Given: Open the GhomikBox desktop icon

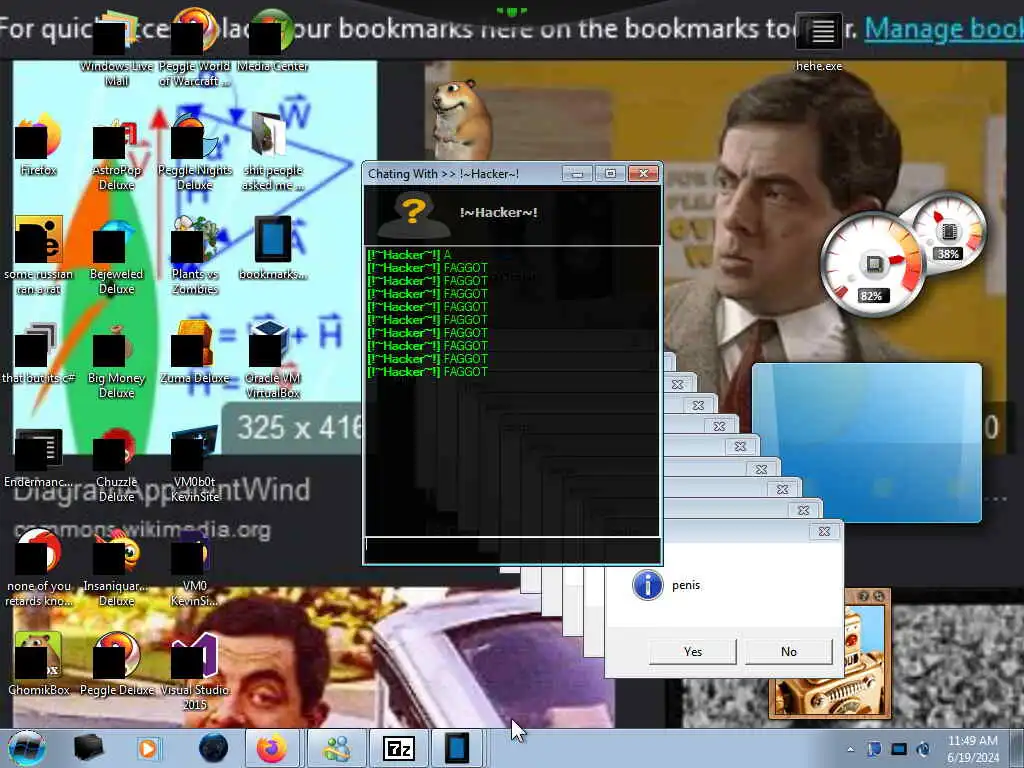Looking at the screenshot, I should point(39,664).
